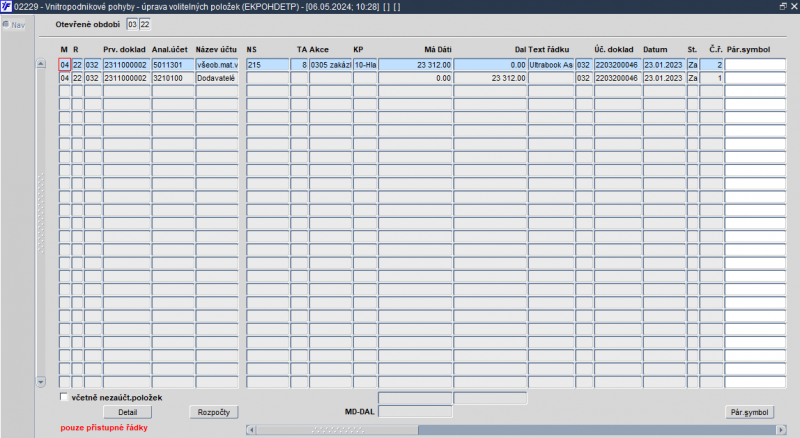This screenshot has height=438, width=800.
Task: Click Úč. doklad 2203200046 in second row
Action: [x=618, y=78]
